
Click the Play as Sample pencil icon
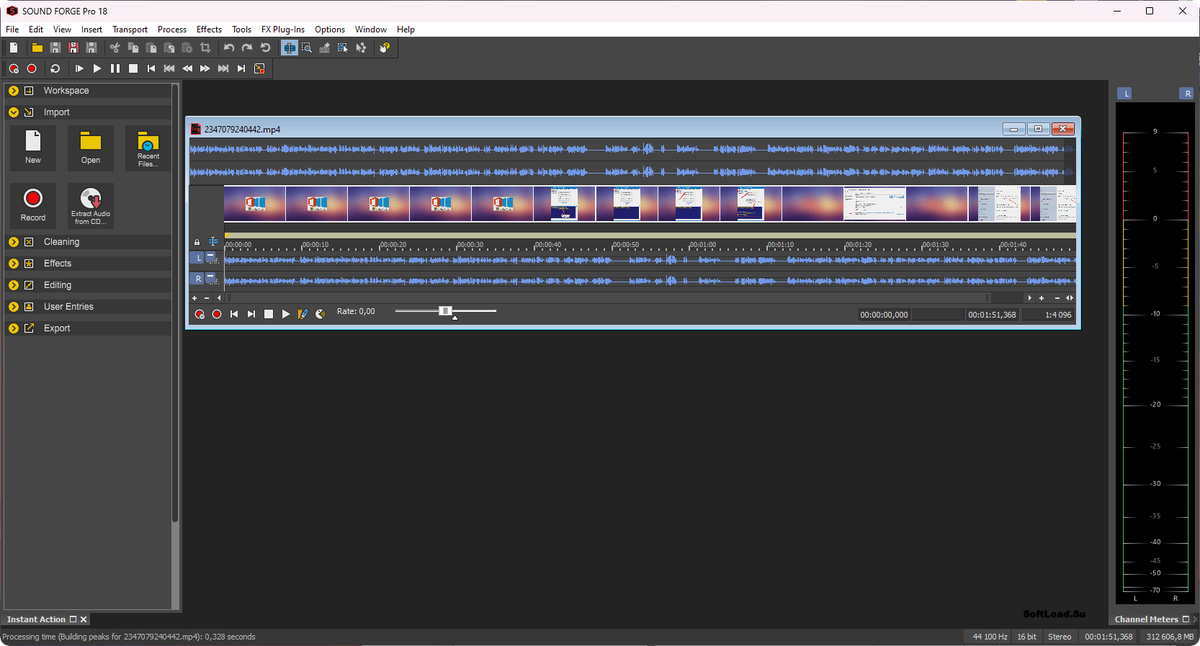303,314
